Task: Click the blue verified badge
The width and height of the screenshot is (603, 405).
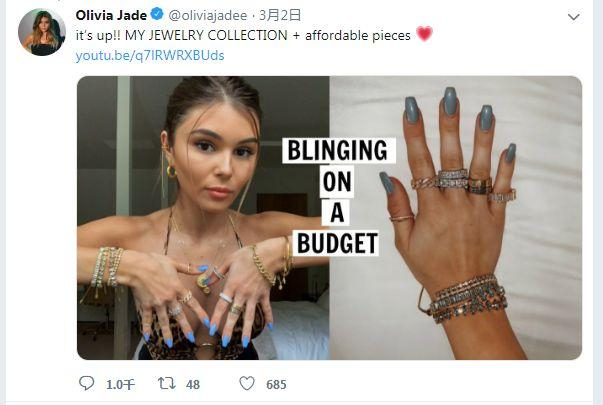Action: tap(157, 15)
